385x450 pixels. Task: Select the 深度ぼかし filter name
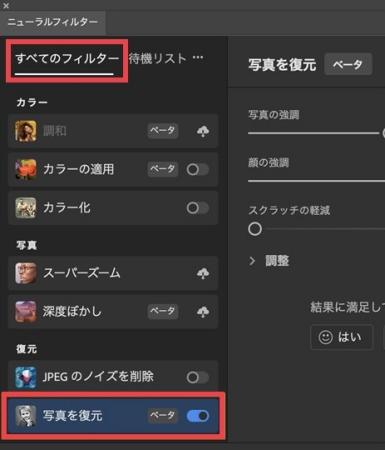pyautogui.click(x=72, y=311)
